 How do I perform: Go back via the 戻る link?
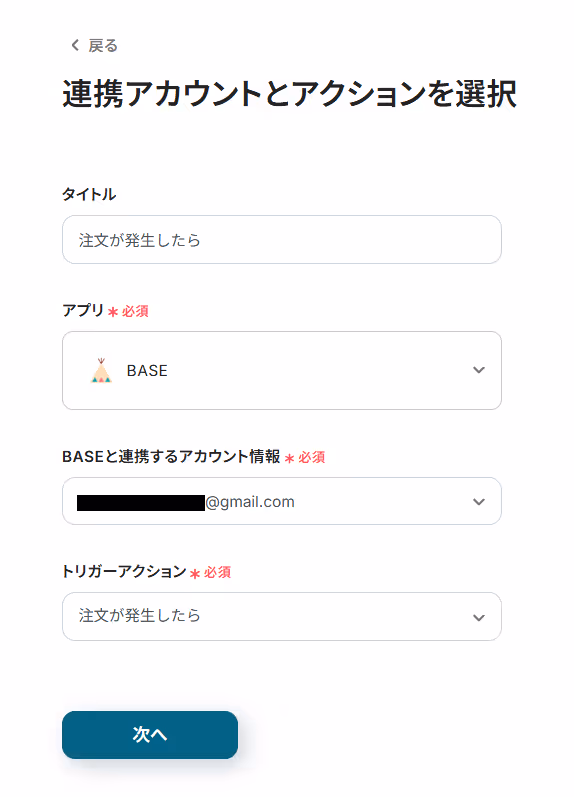coord(103,46)
